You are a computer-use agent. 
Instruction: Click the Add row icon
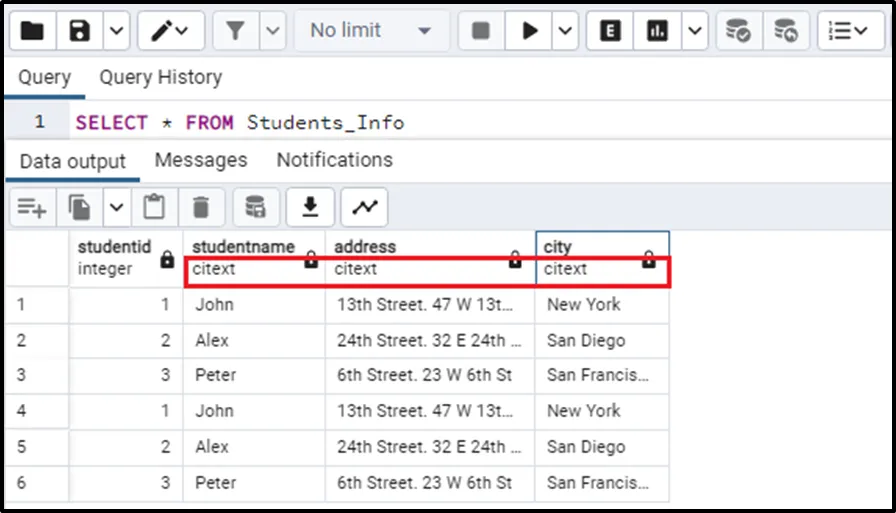pos(32,207)
